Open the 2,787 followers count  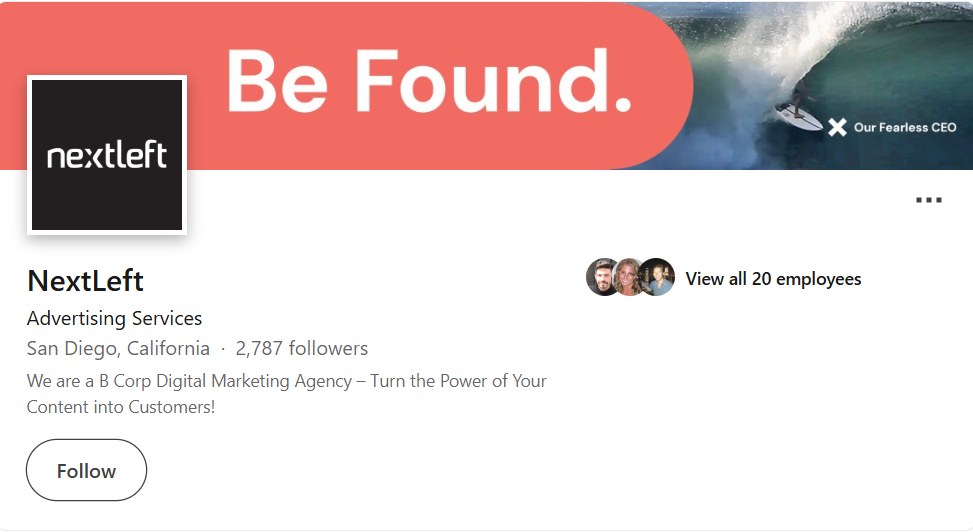tap(301, 349)
